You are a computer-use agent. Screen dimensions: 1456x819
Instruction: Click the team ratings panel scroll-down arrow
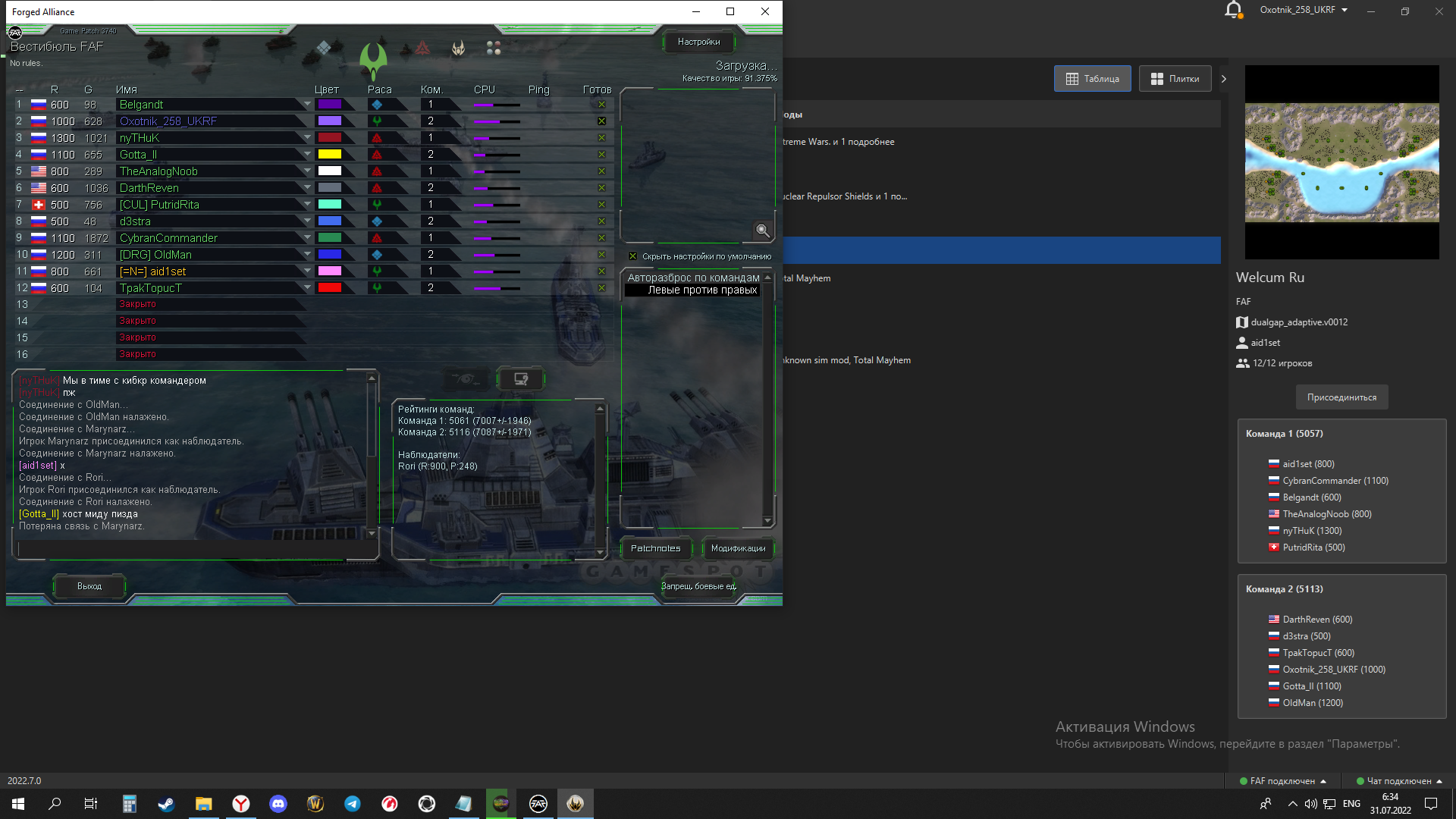[600, 553]
